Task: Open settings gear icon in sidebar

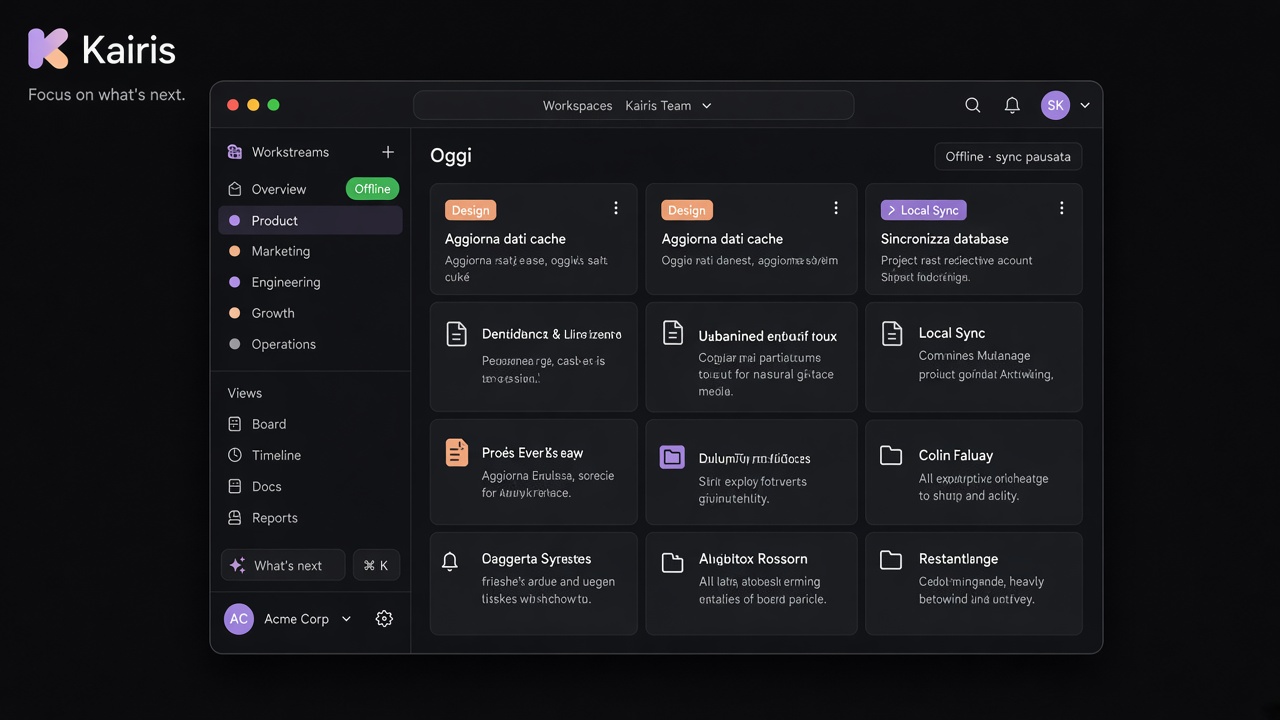Action: 384,619
